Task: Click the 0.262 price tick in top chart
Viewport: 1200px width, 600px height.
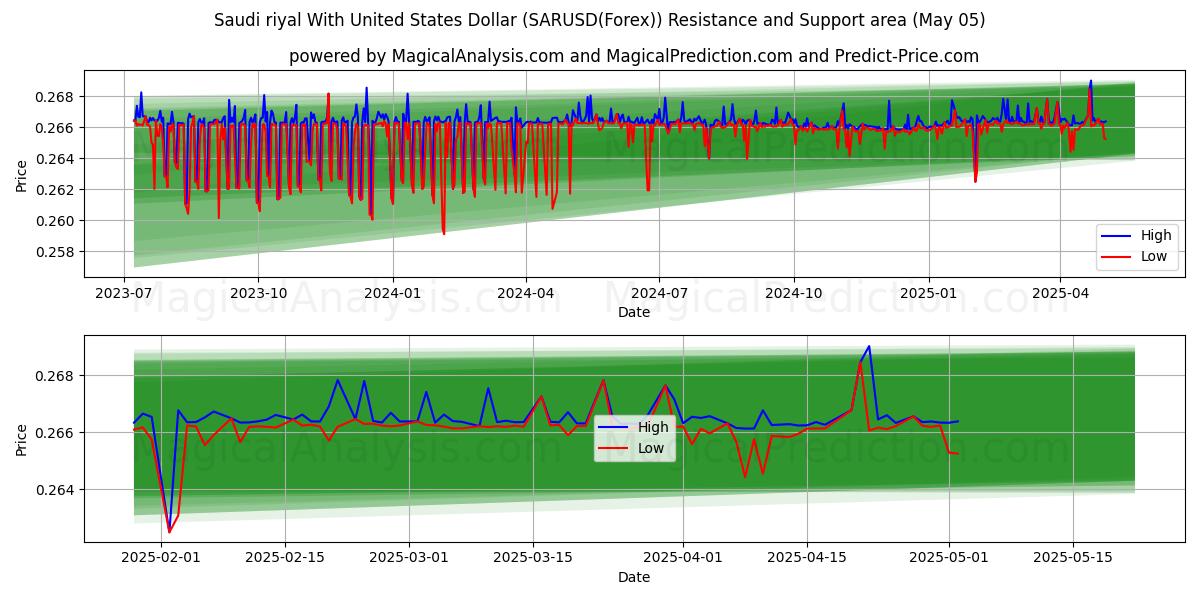Action: 57,190
